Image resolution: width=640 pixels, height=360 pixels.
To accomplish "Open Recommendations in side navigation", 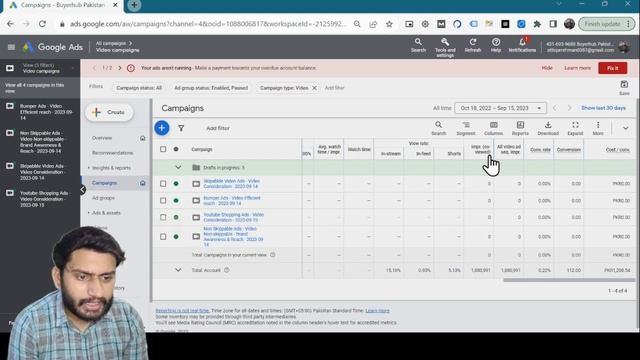I will tap(113, 153).
